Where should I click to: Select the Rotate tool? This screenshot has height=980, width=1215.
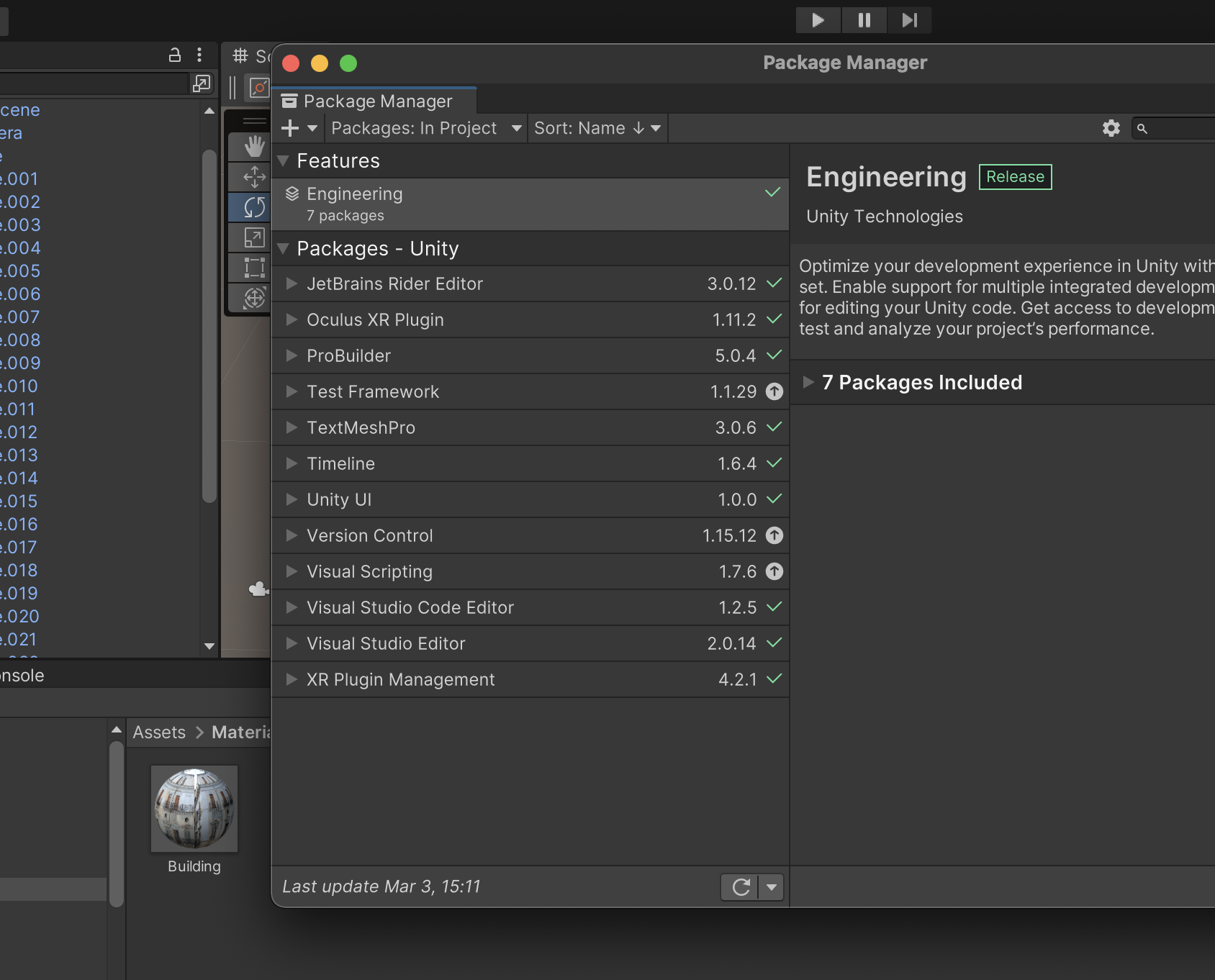[253, 207]
